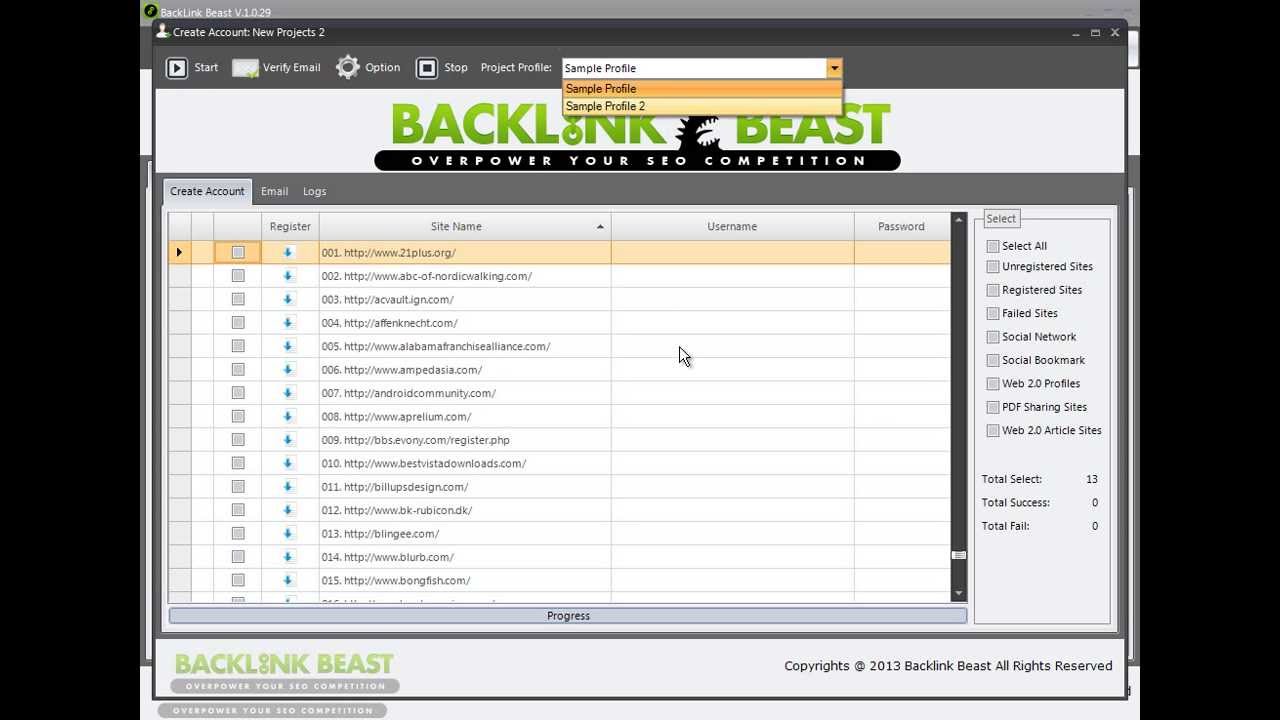Screen dimensions: 1280x720
Task: Click register arrow for affenknecht.com
Action: (x=288, y=323)
